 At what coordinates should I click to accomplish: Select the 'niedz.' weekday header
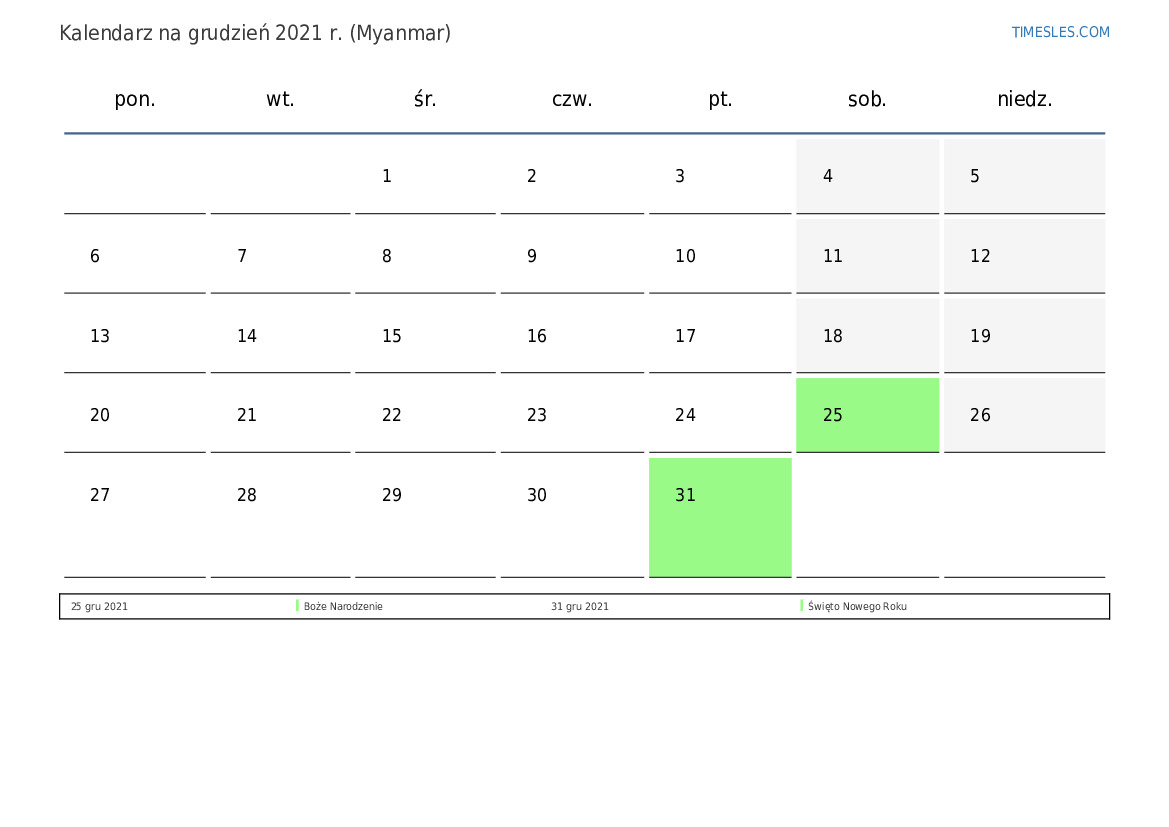[1024, 99]
